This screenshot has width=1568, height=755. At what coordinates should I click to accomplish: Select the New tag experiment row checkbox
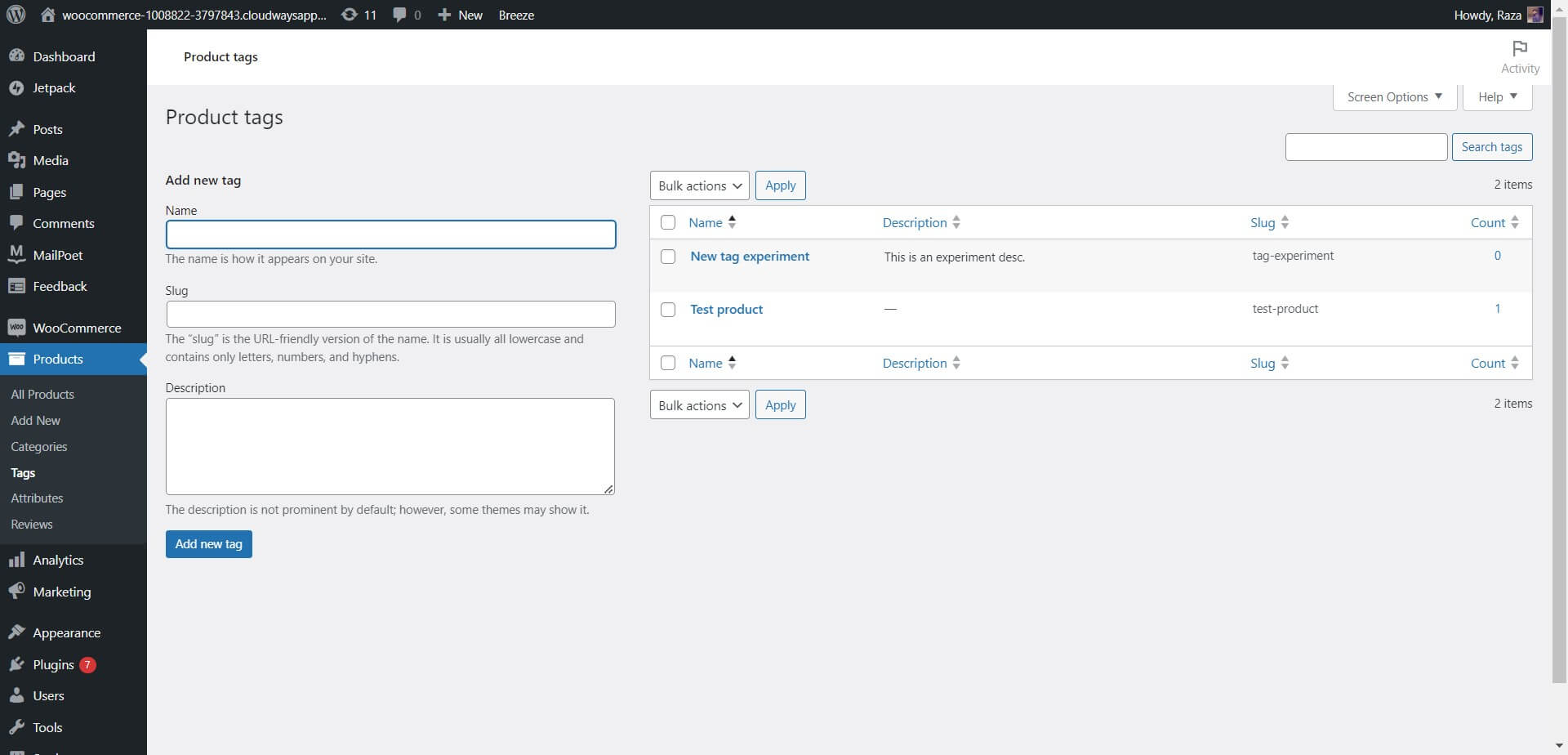pyautogui.click(x=668, y=257)
